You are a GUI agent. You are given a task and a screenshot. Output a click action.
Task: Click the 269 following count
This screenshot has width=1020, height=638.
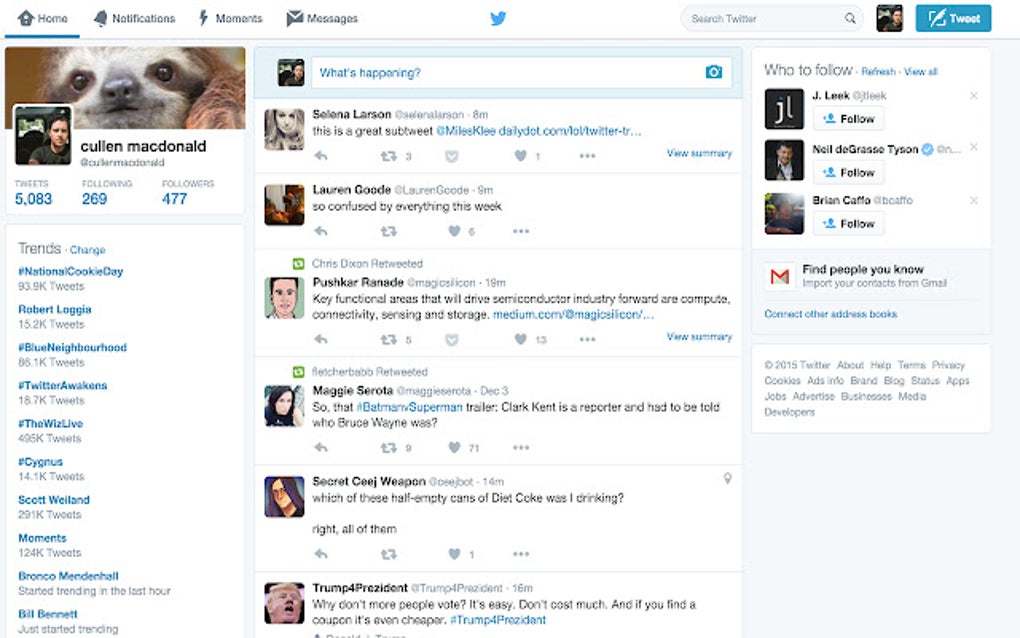[x=94, y=199]
